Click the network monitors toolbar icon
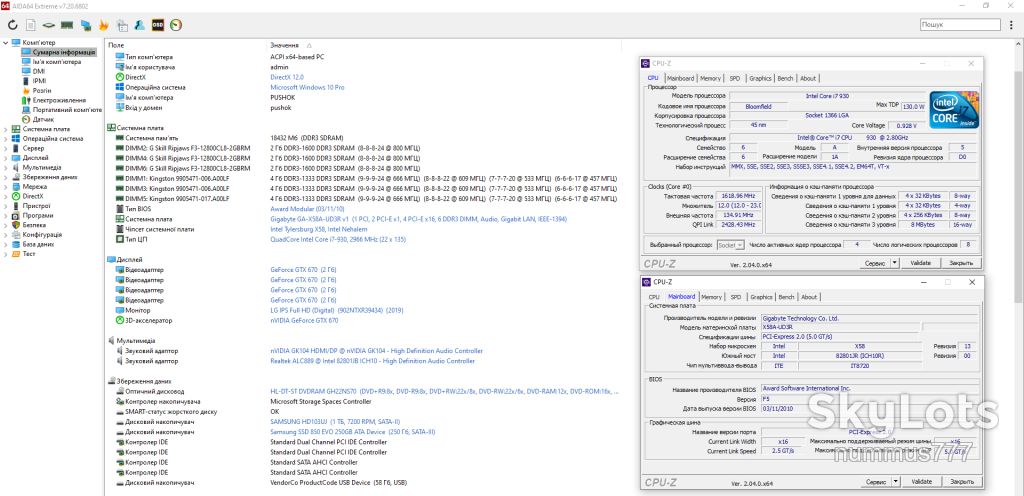This screenshot has width=1024, height=496. tap(85, 25)
